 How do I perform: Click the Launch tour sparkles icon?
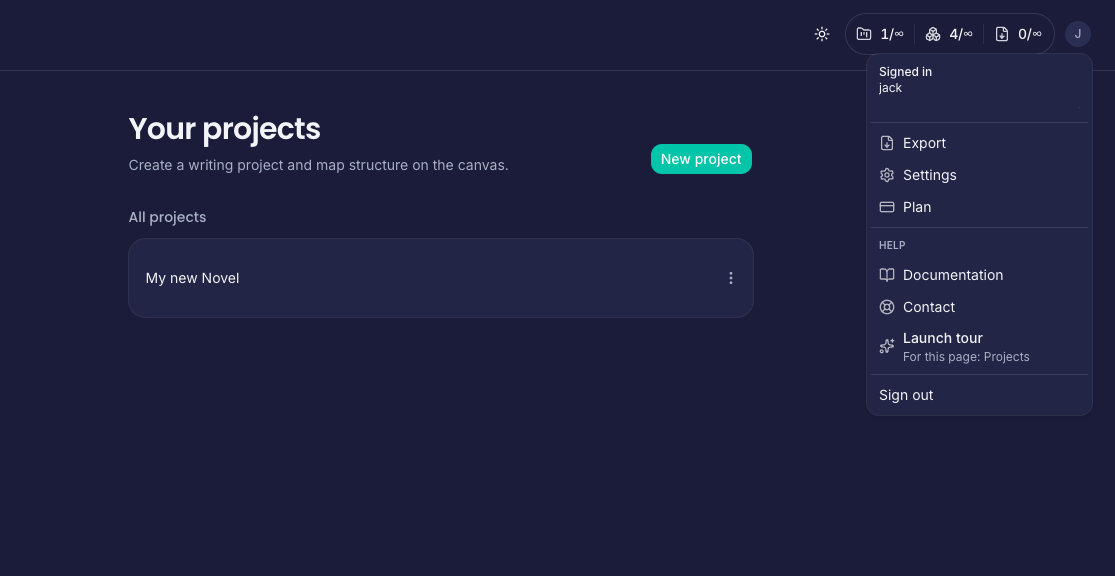887,346
